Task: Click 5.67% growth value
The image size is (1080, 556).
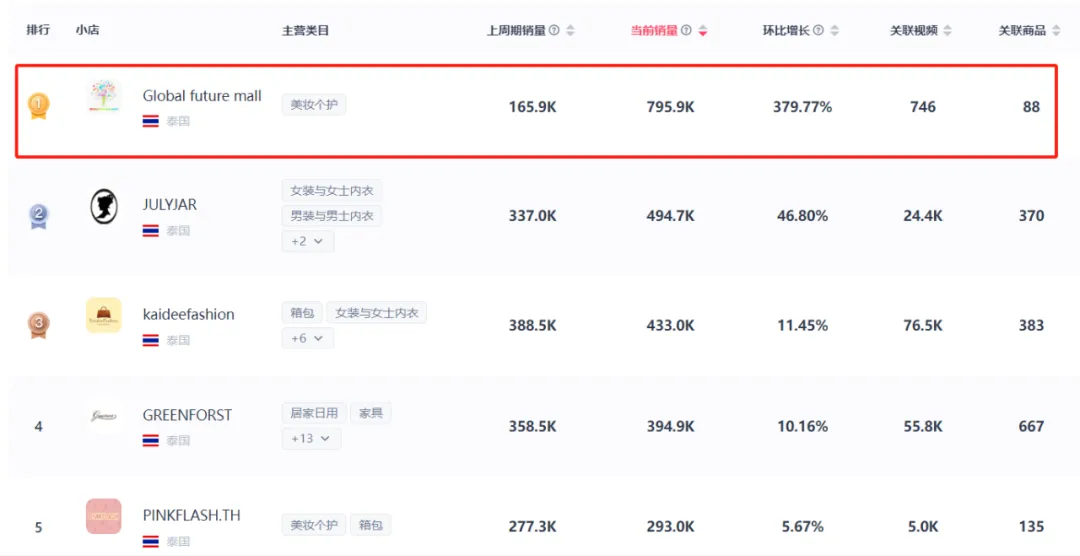Action: [802, 527]
